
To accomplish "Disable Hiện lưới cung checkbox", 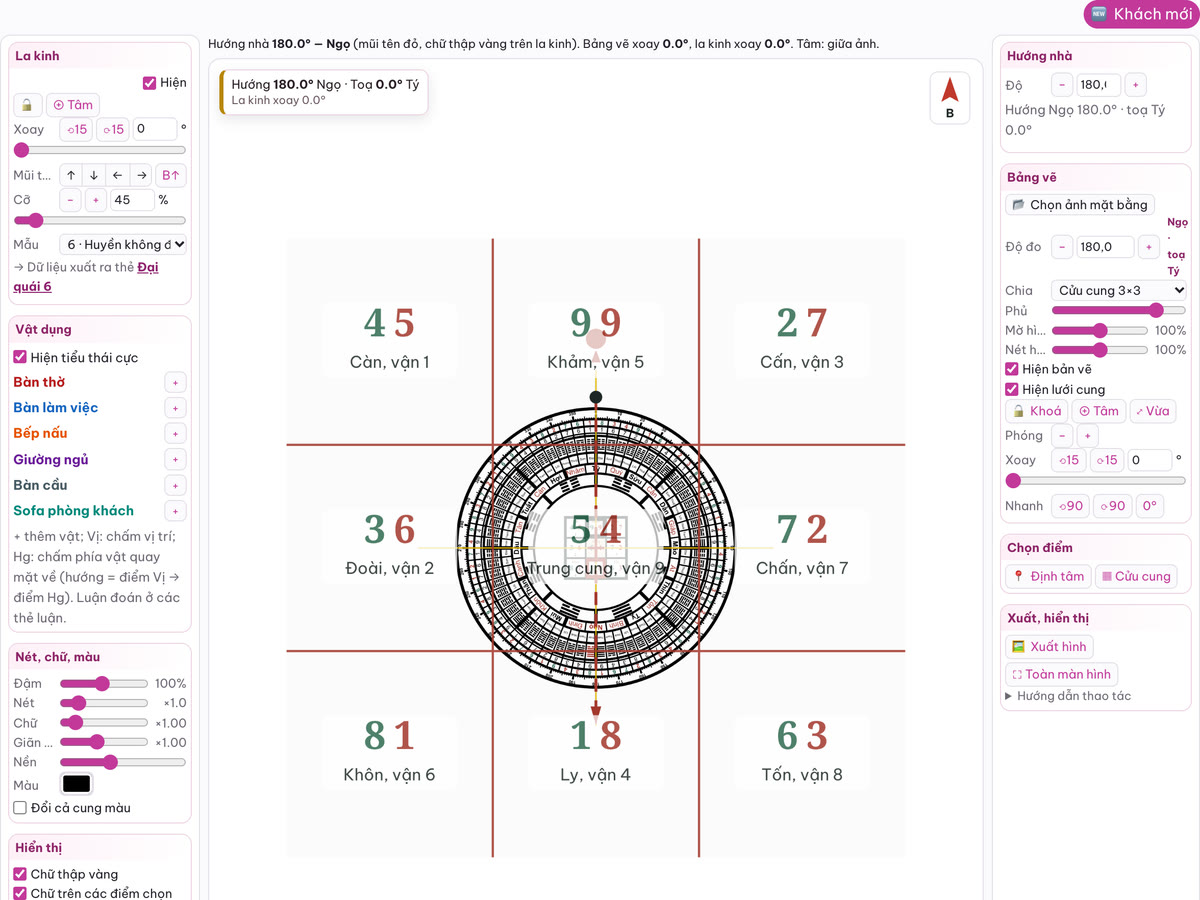I will [1012, 390].
